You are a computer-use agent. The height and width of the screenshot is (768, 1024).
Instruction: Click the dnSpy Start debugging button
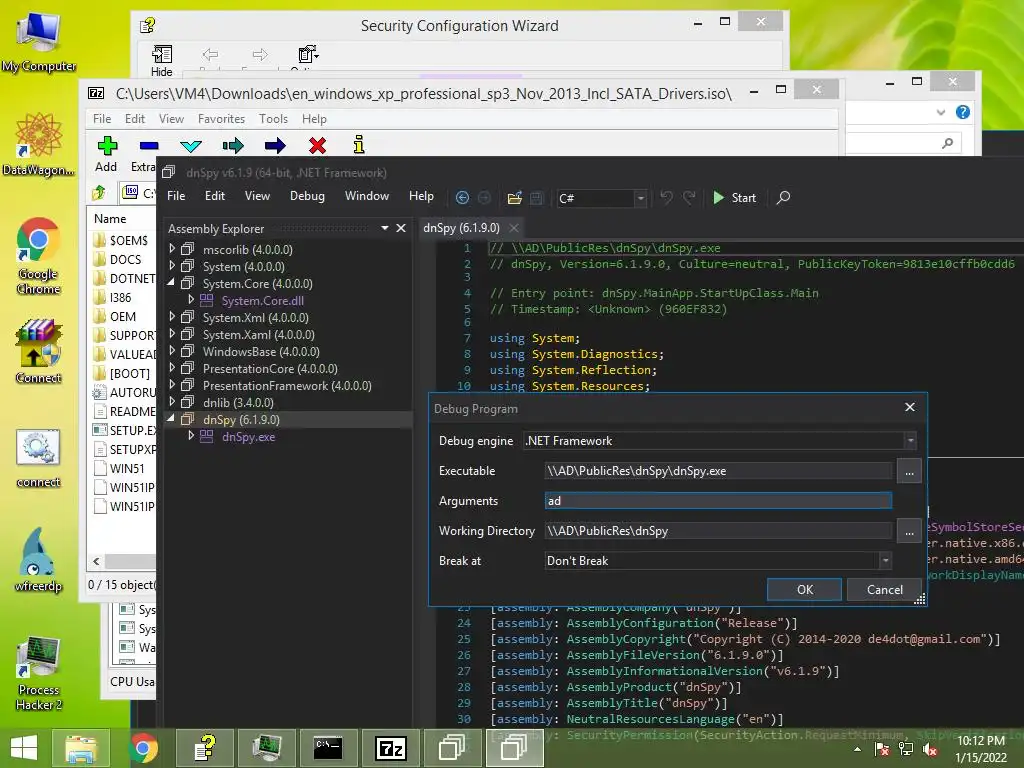tap(734, 198)
